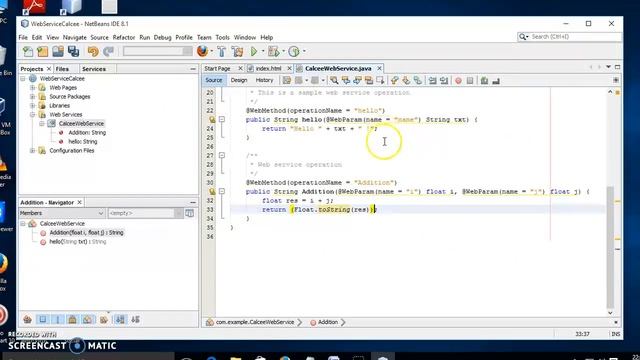Open the Members dropdown in Navigator
Image resolution: width=640 pixels, height=360 pixels.
(x=62, y=213)
